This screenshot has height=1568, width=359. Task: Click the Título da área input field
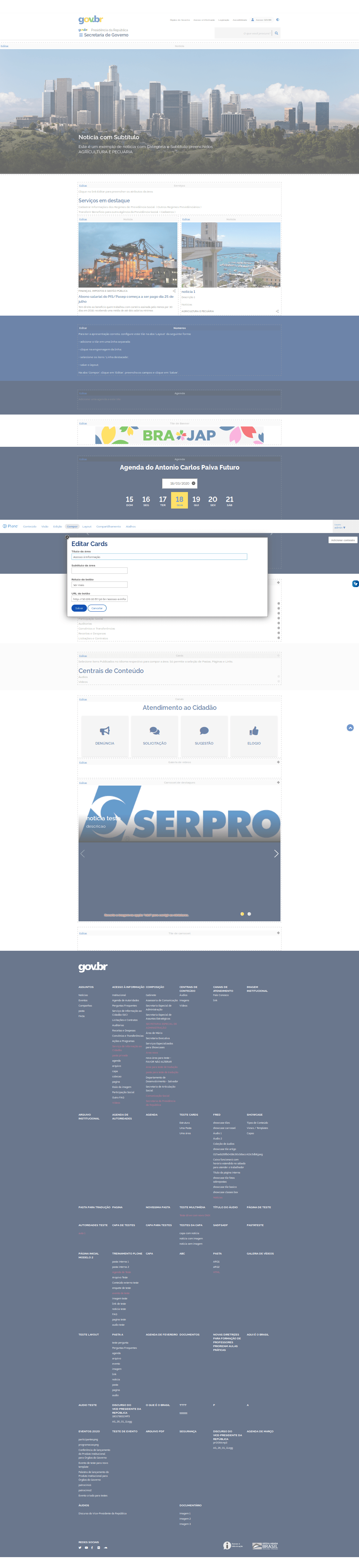point(160,557)
